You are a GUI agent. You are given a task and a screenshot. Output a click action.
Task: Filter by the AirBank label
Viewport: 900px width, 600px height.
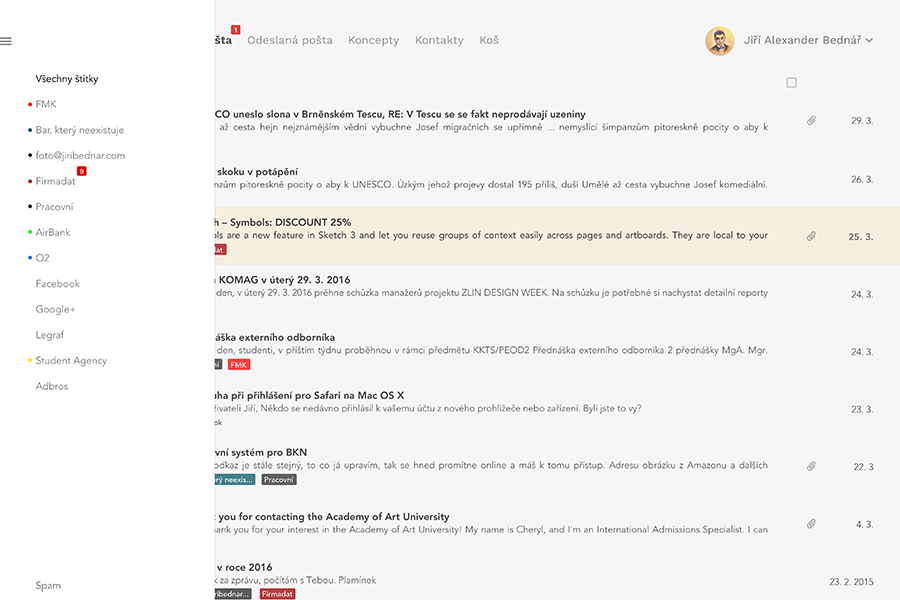53,232
